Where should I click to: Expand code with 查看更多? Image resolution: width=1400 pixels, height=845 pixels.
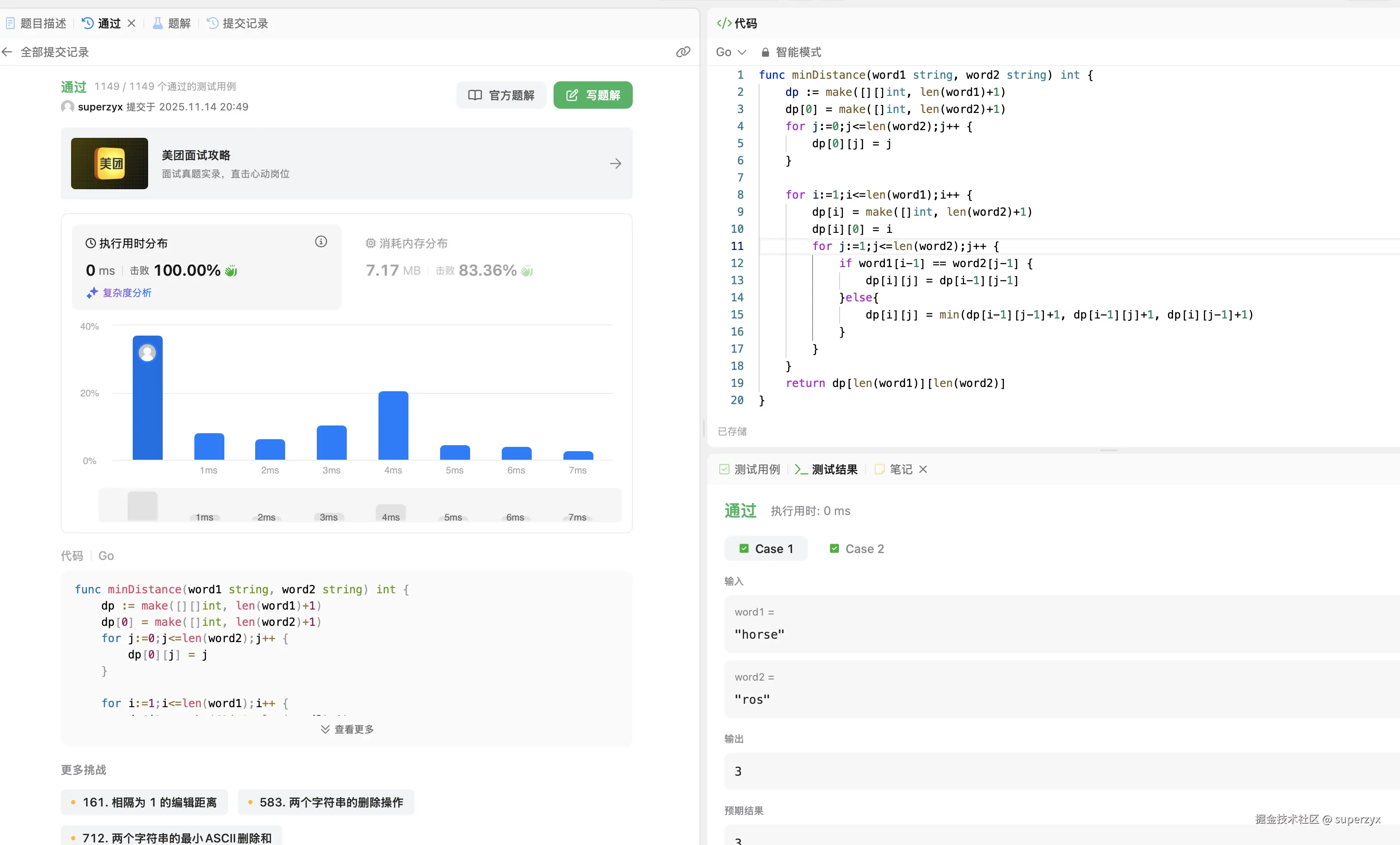347,729
